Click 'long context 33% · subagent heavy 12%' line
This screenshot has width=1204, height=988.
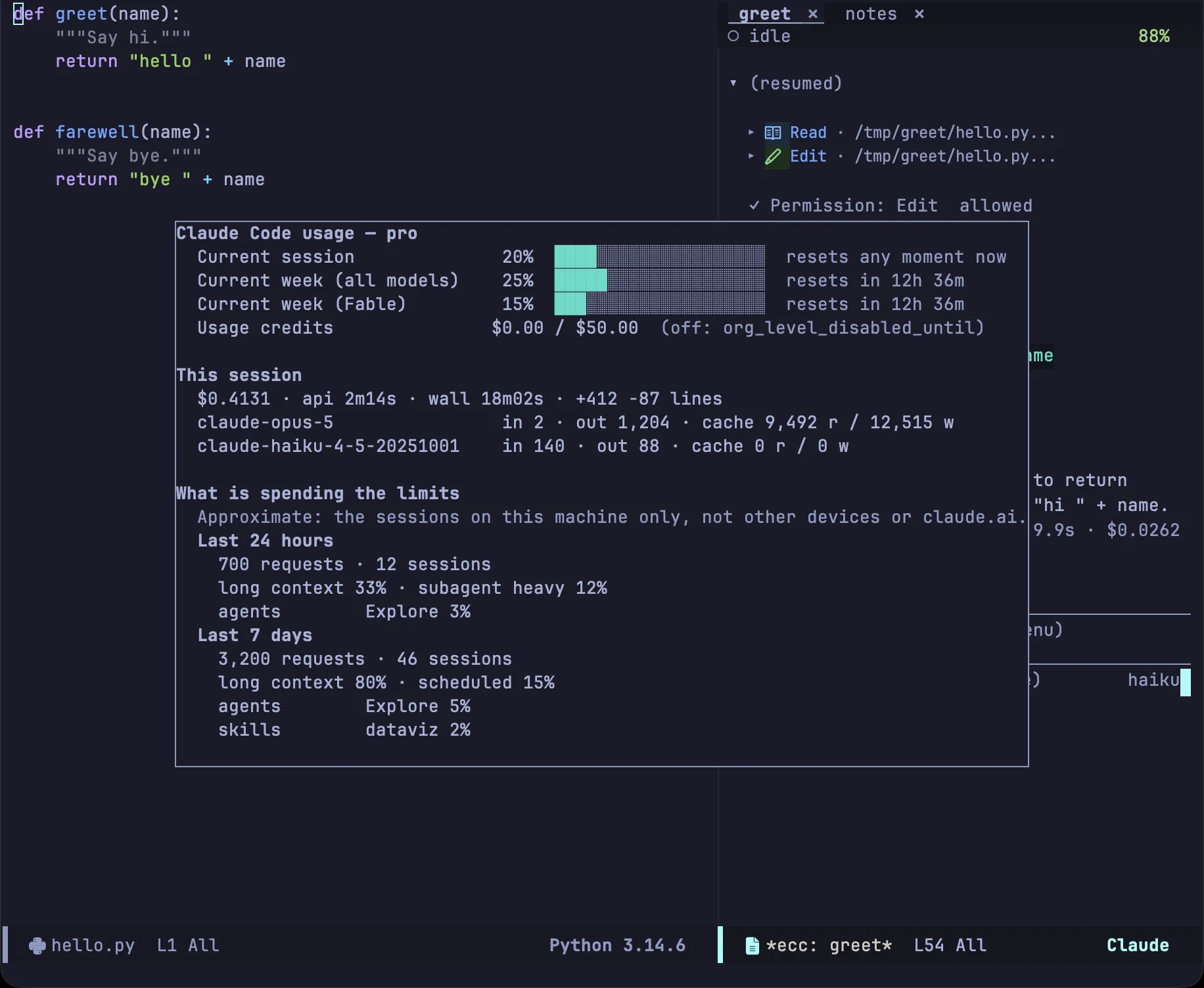click(412, 588)
